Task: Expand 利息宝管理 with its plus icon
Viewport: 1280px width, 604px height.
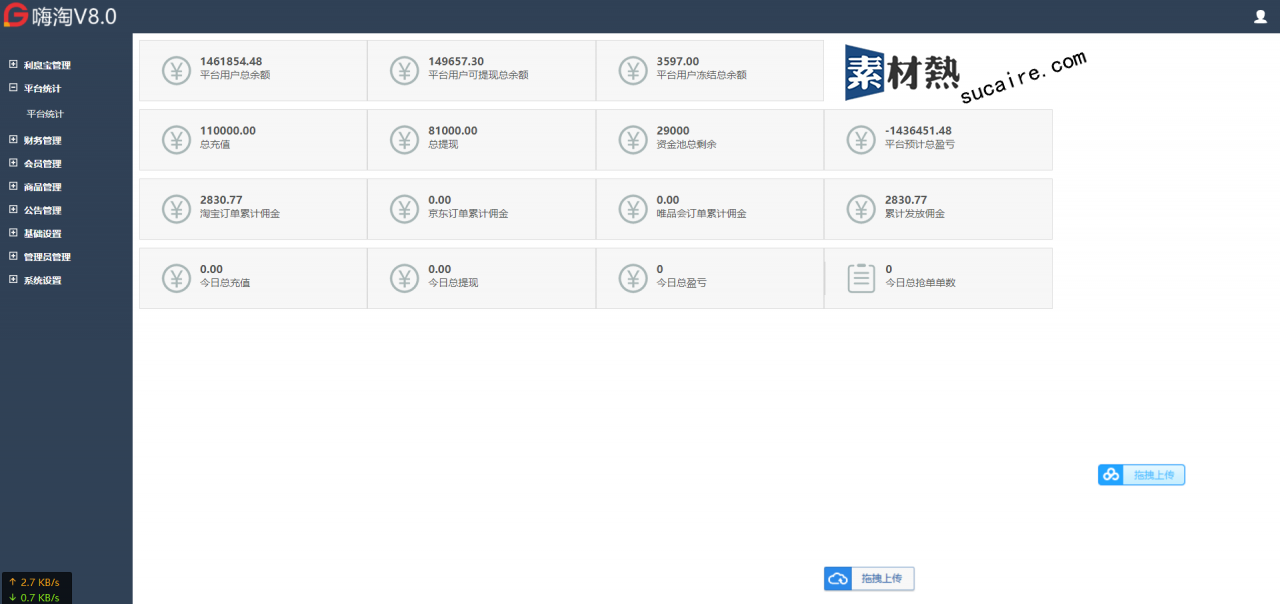Action: pos(13,65)
